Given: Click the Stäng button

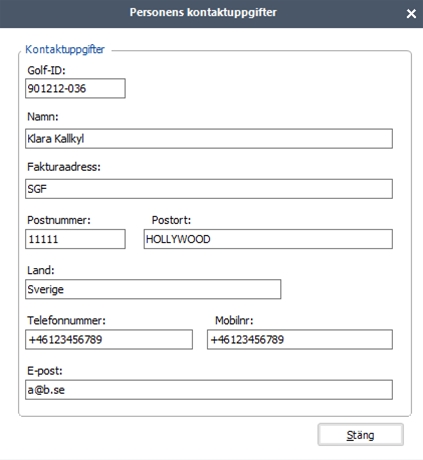Looking at the screenshot, I should pos(360,435).
